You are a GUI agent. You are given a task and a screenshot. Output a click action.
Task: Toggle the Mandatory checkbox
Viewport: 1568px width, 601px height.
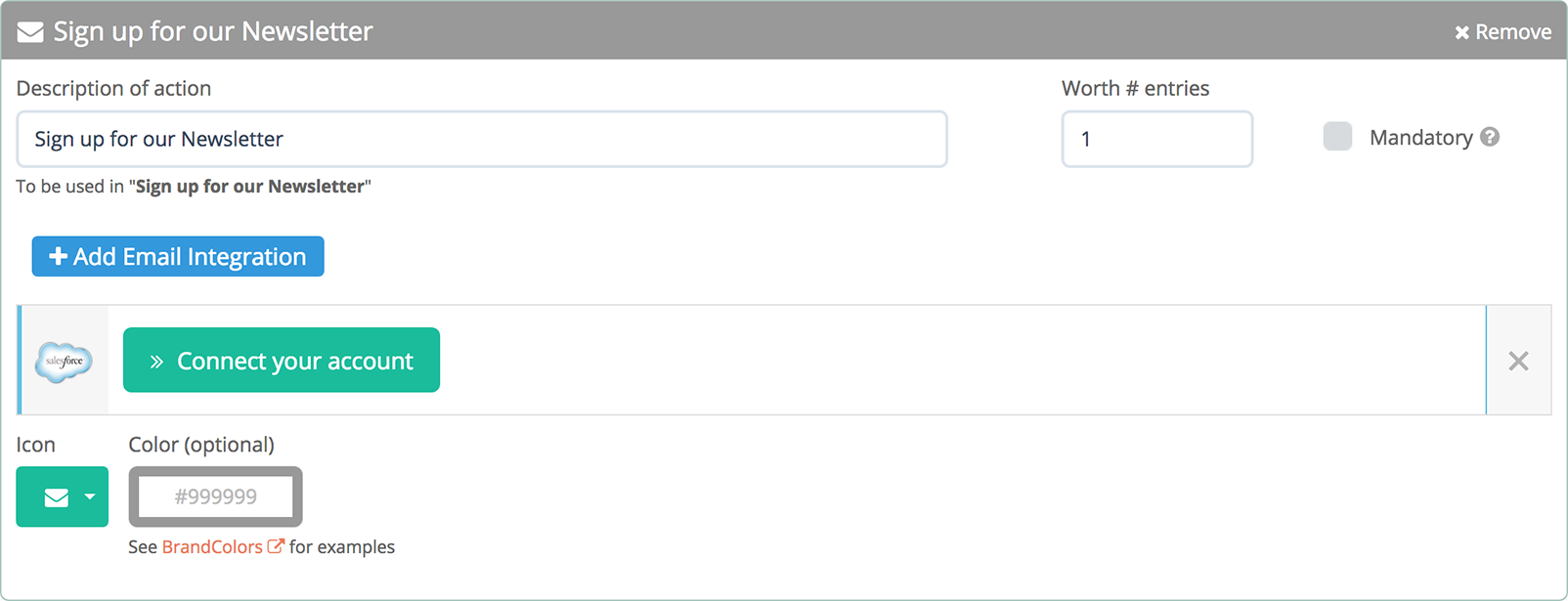(1337, 136)
